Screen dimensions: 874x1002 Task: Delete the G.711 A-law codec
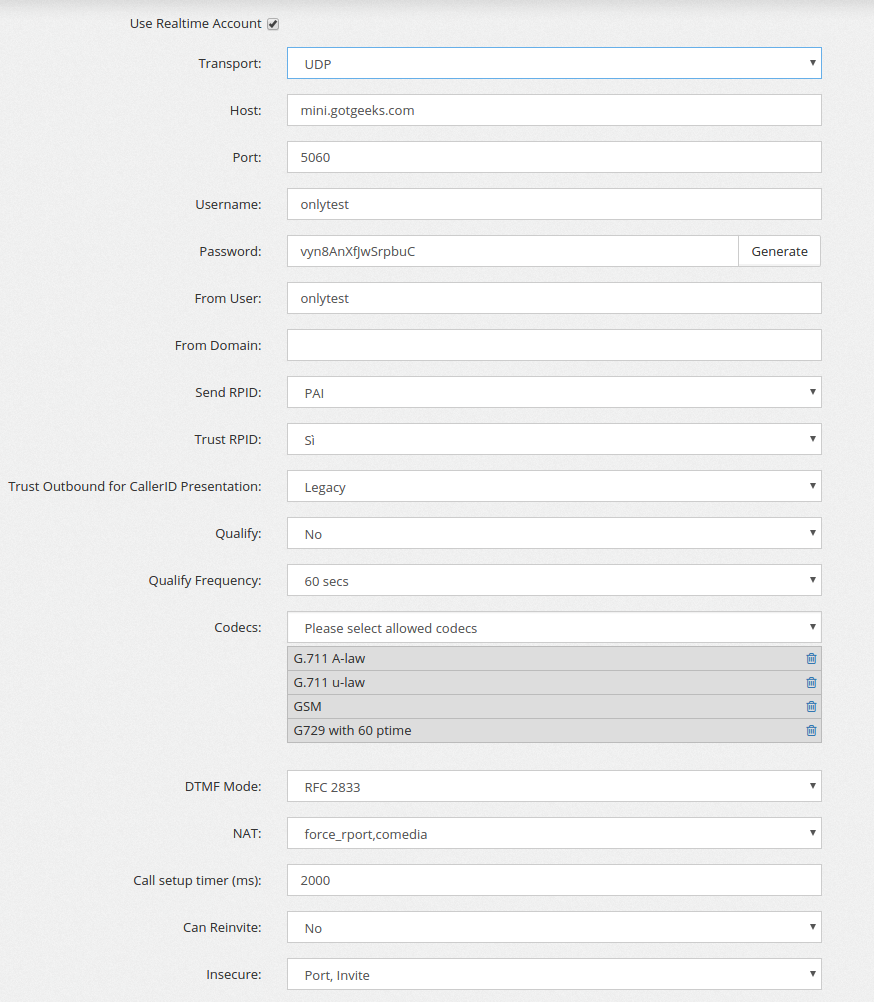[811, 658]
